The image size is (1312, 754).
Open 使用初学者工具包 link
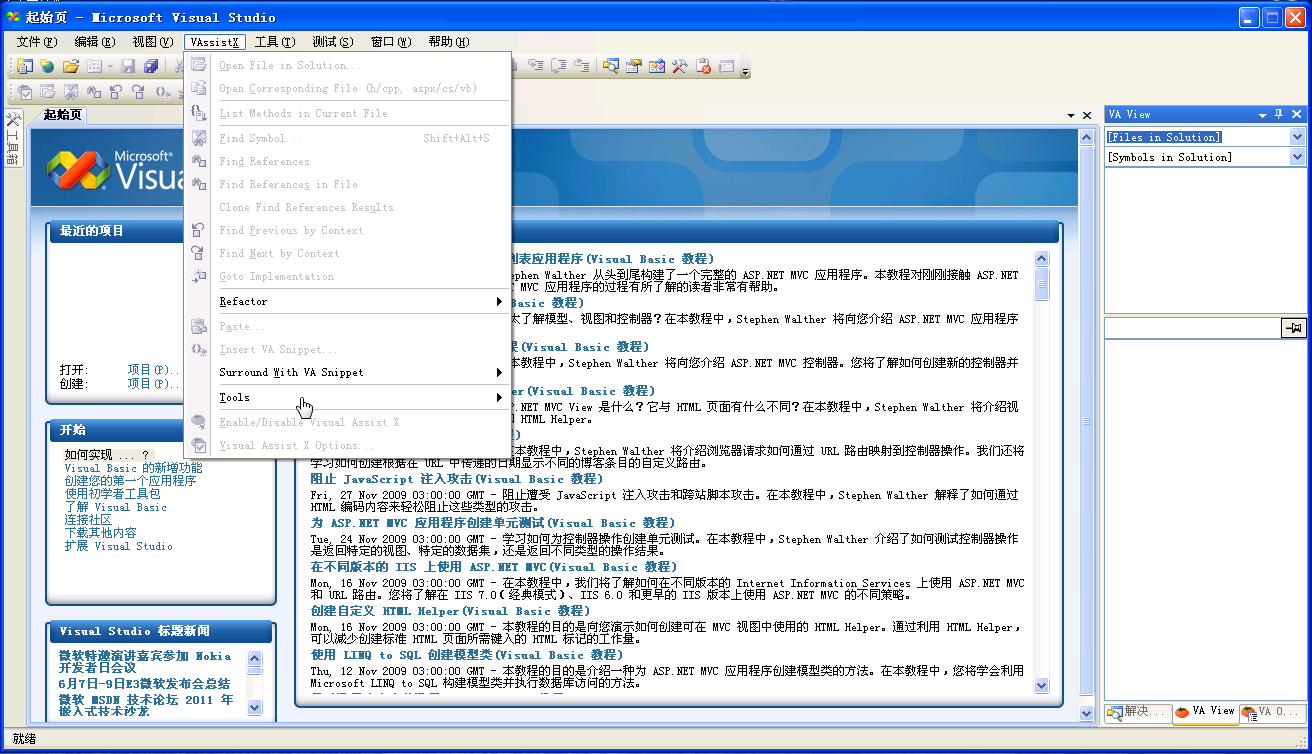[112, 494]
